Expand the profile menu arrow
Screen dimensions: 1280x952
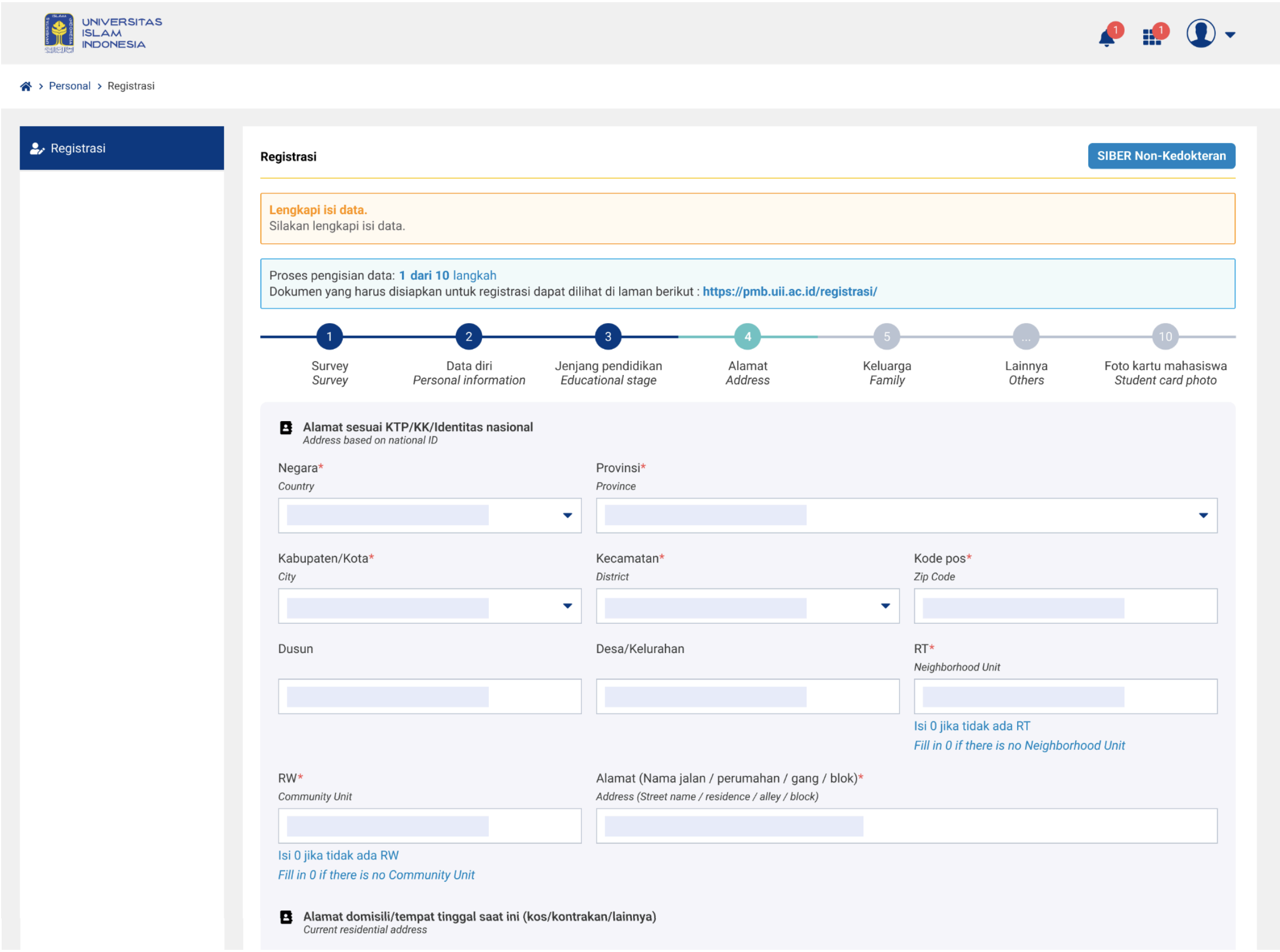tap(1229, 35)
